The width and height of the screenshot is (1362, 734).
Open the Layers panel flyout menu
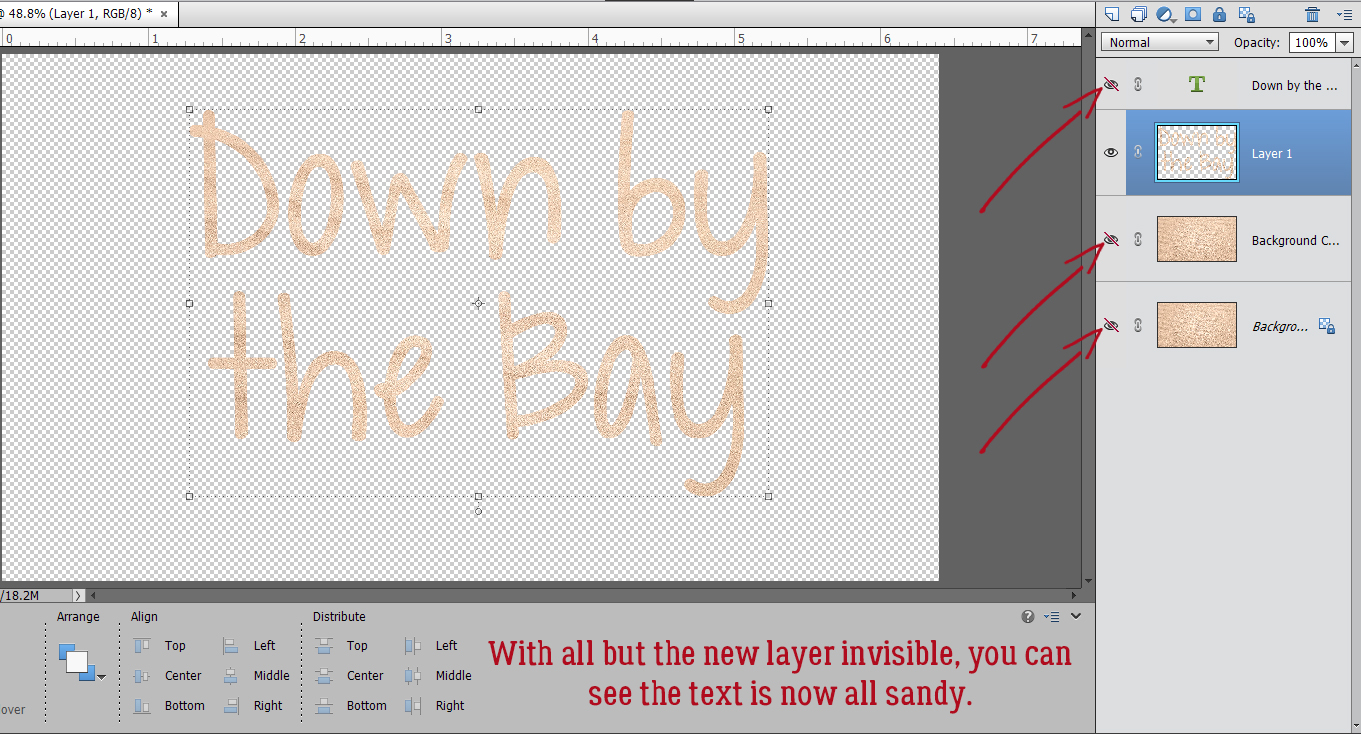(1343, 14)
